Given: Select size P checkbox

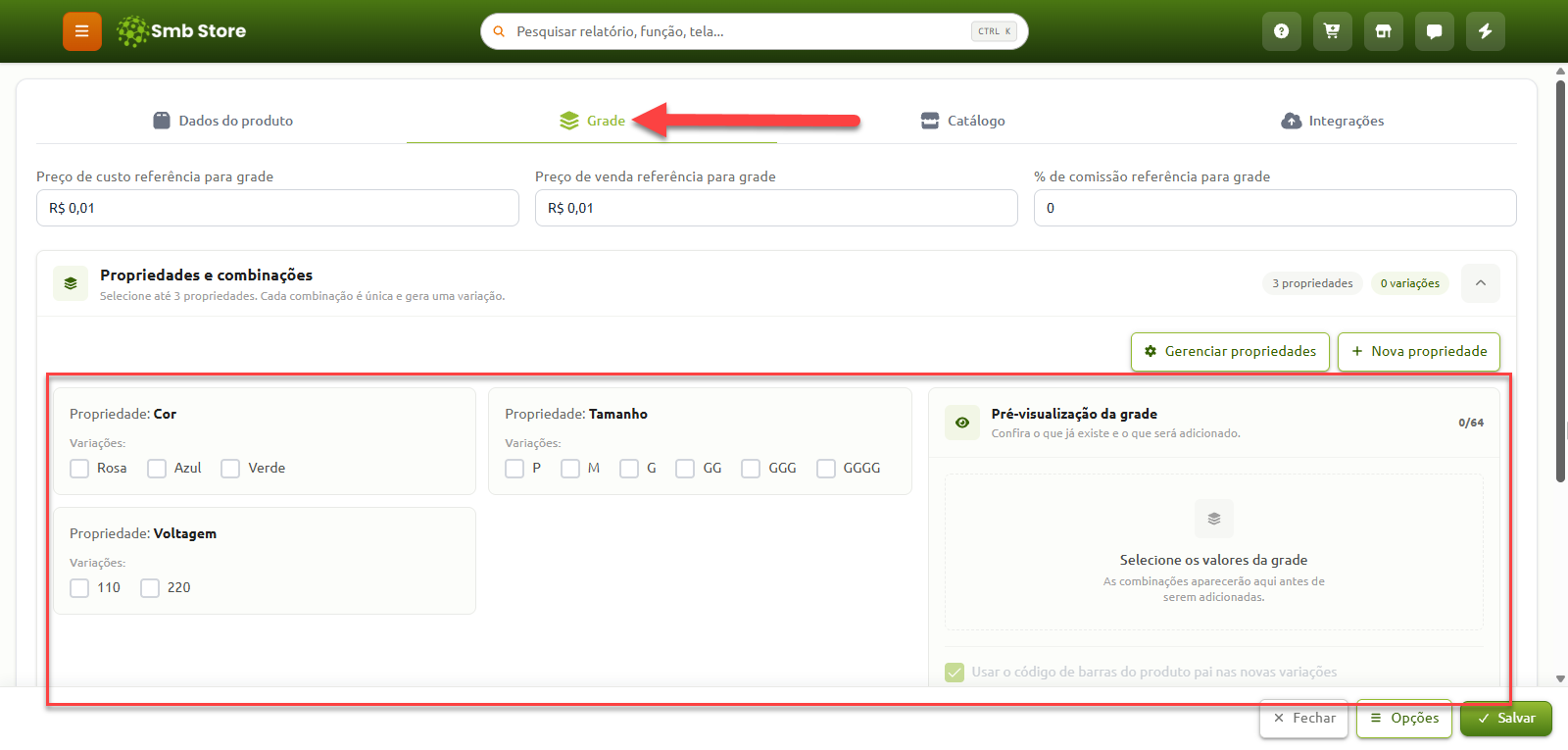Looking at the screenshot, I should (x=514, y=469).
